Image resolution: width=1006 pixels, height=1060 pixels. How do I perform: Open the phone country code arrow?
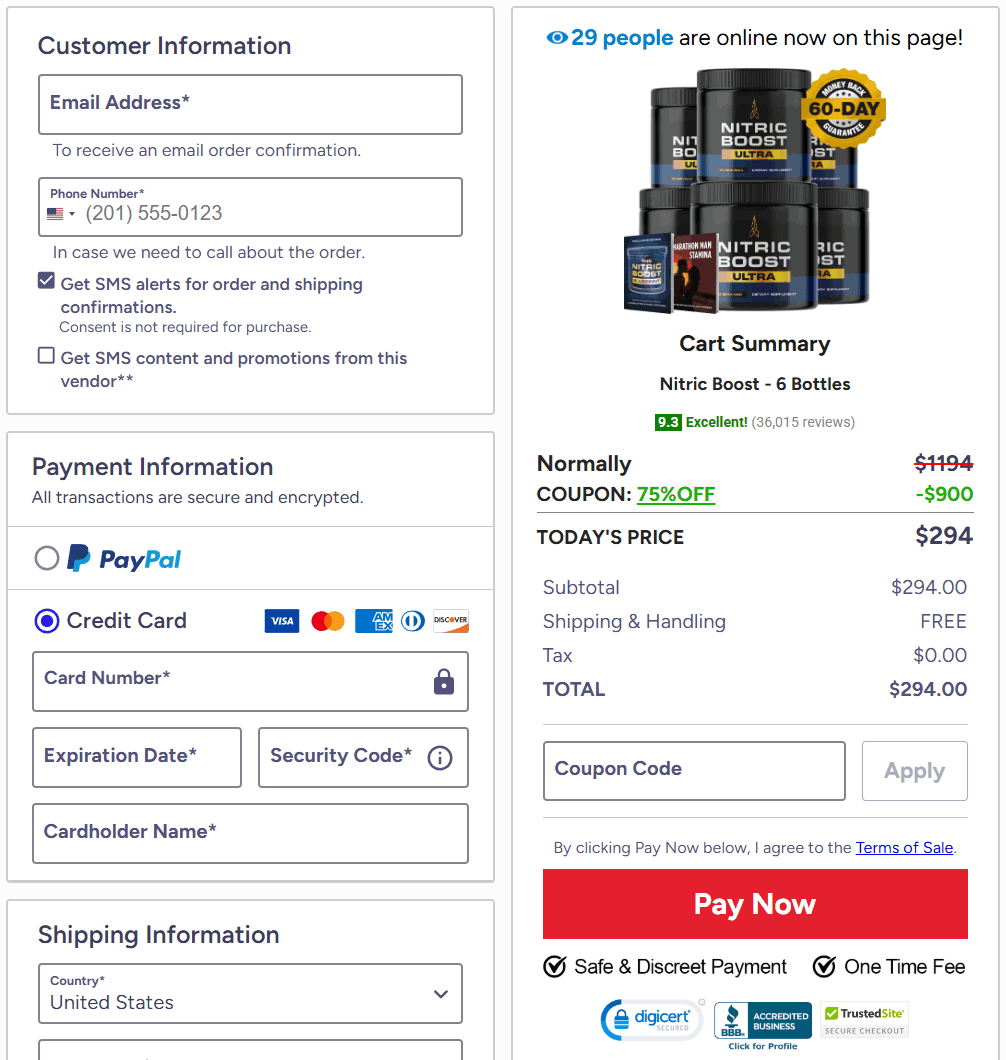(72, 214)
